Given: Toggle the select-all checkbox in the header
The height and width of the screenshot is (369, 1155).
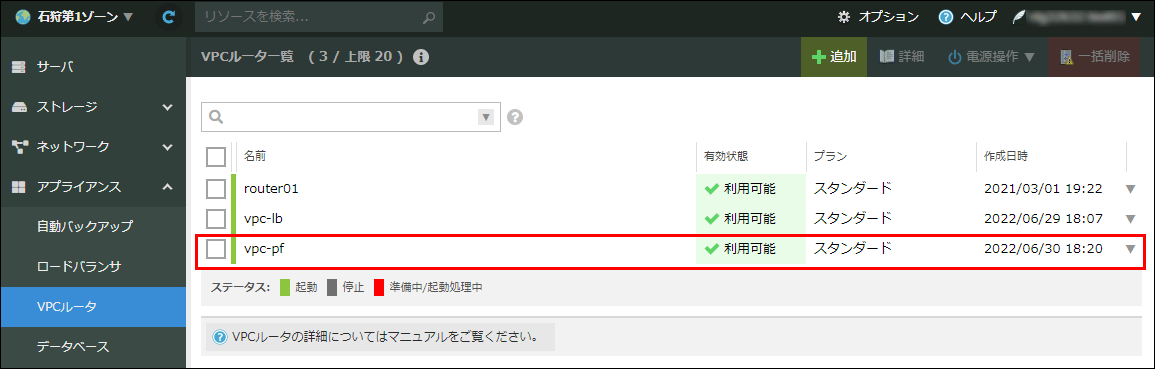Looking at the screenshot, I should 216,157.
